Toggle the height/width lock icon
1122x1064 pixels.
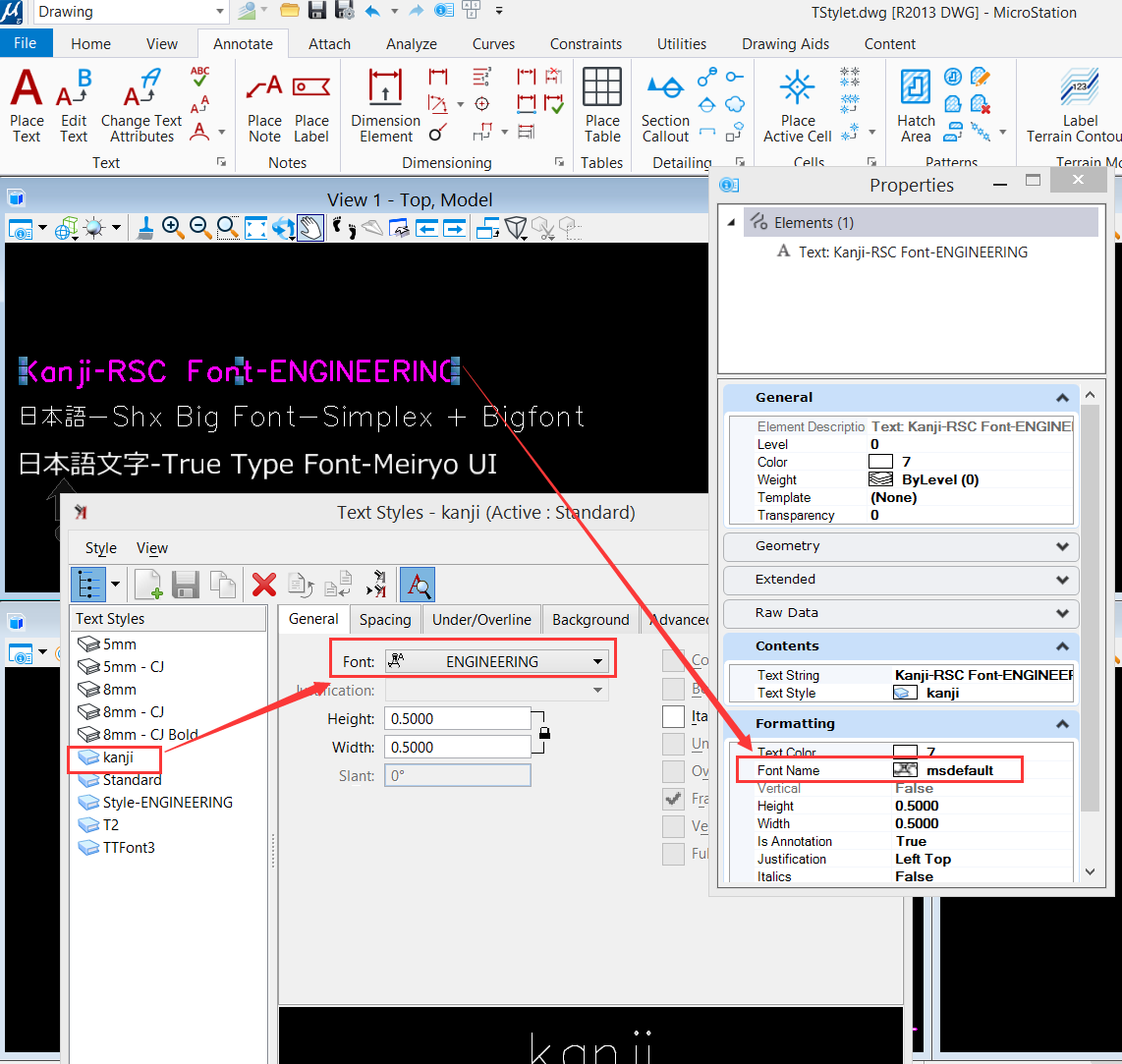(544, 733)
